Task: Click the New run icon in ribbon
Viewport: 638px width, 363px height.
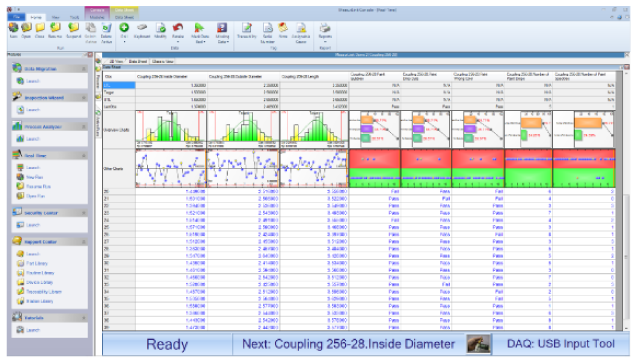Action: point(13,28)
